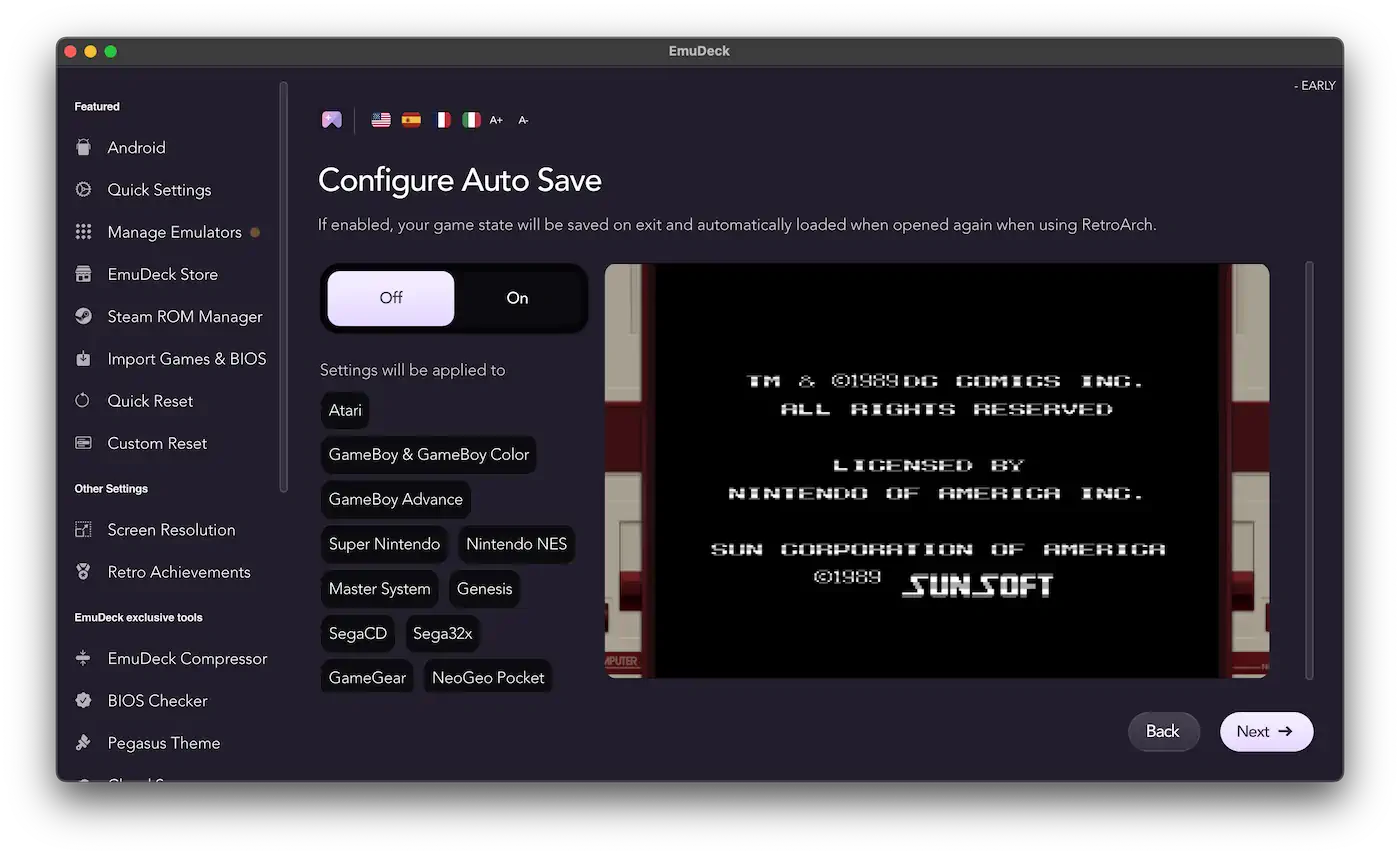The image size is (1400, 856).
Task: Click the Master System tag
Action: (x=379, y=588)
